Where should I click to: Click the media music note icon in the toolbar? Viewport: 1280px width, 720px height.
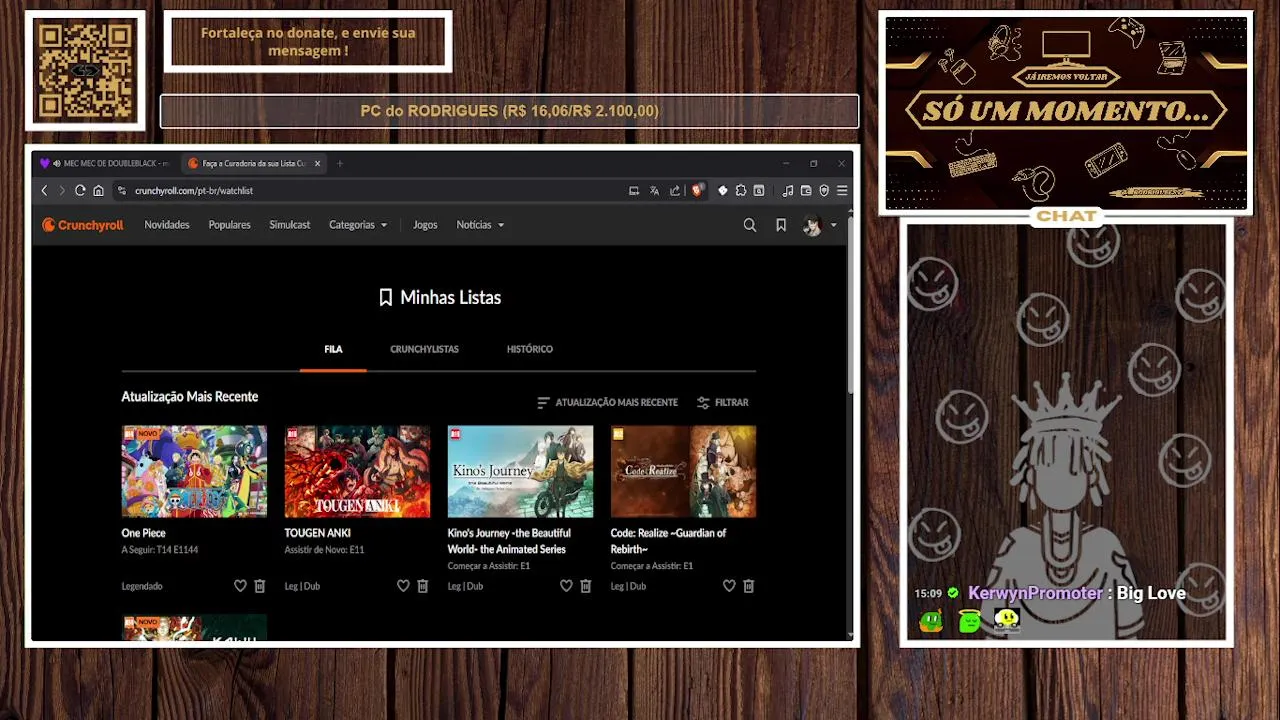(788, 190)
